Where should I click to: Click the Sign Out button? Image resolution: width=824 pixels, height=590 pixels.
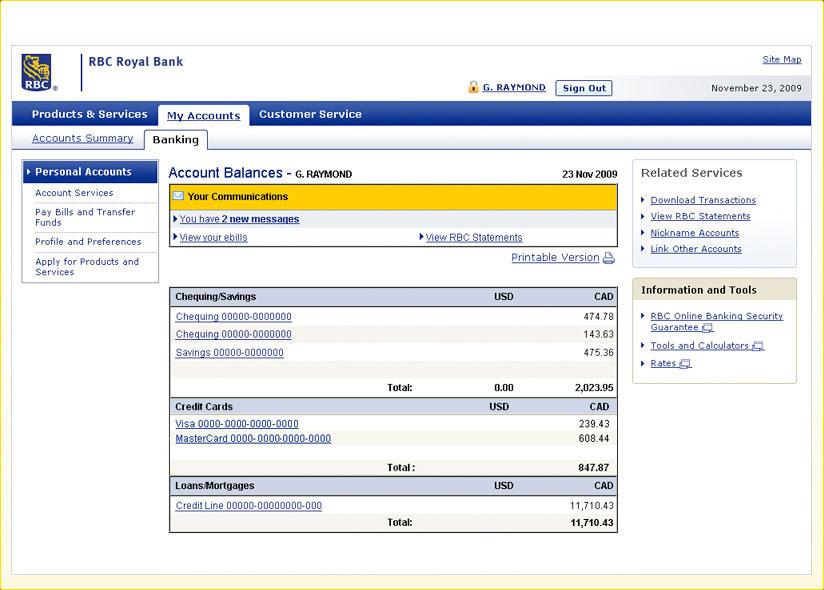(x=584, y=88)
